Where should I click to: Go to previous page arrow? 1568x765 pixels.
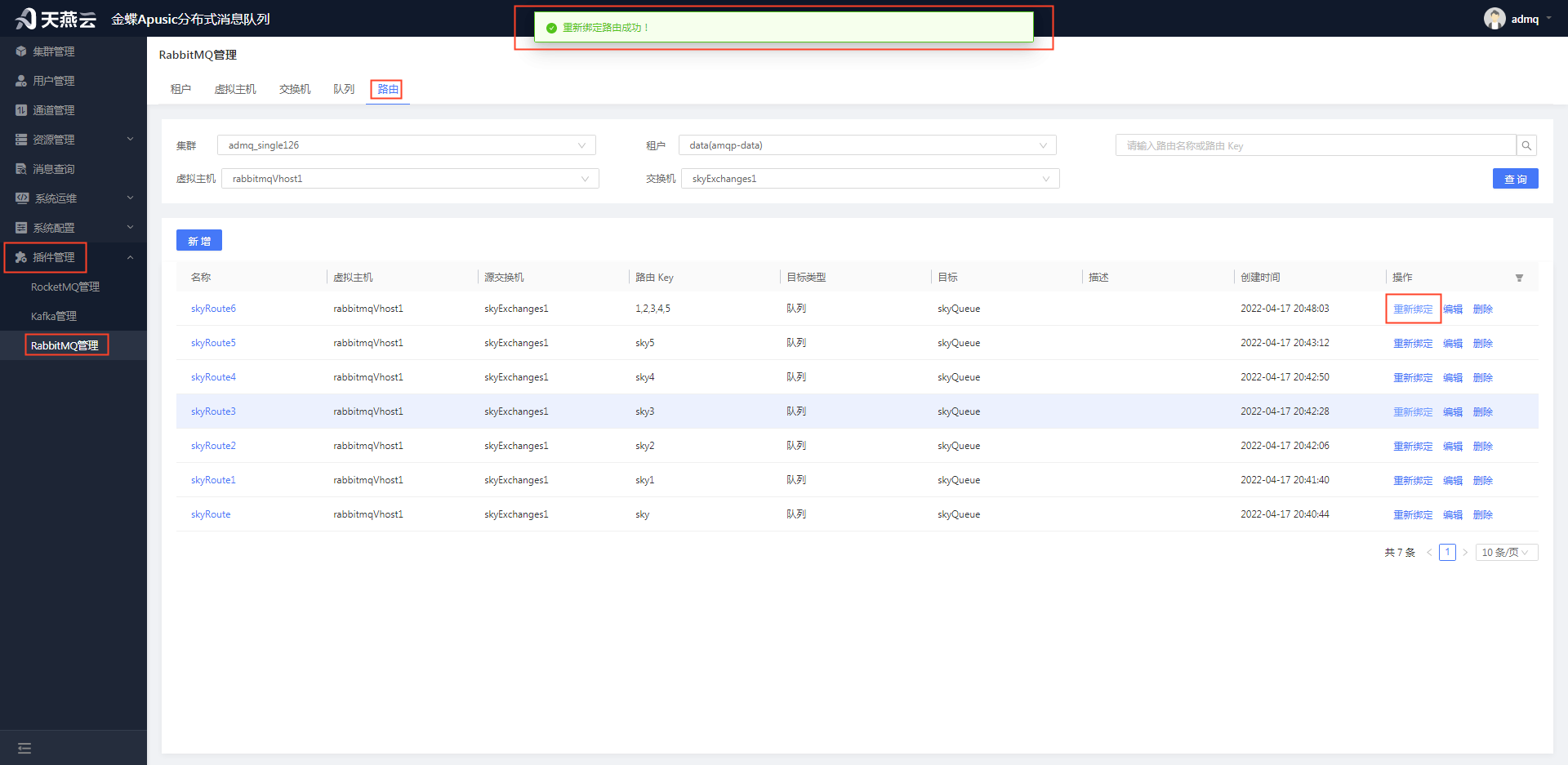(x=1429, y=553)
